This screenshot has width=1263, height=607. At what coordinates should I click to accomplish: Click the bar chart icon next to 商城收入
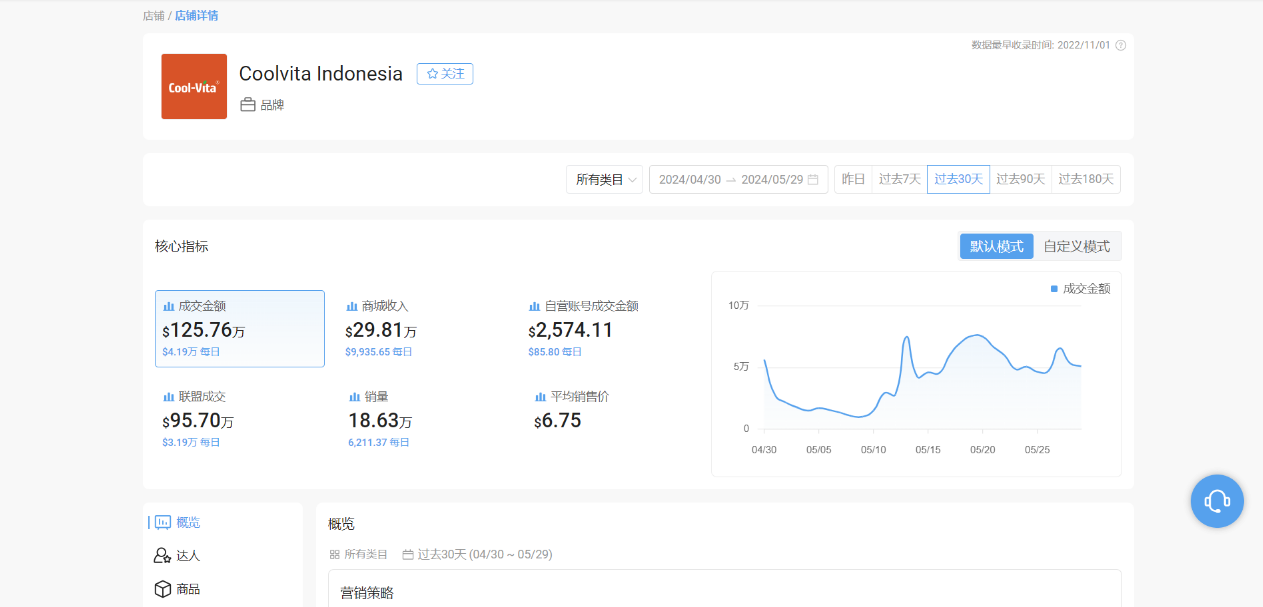352,306
